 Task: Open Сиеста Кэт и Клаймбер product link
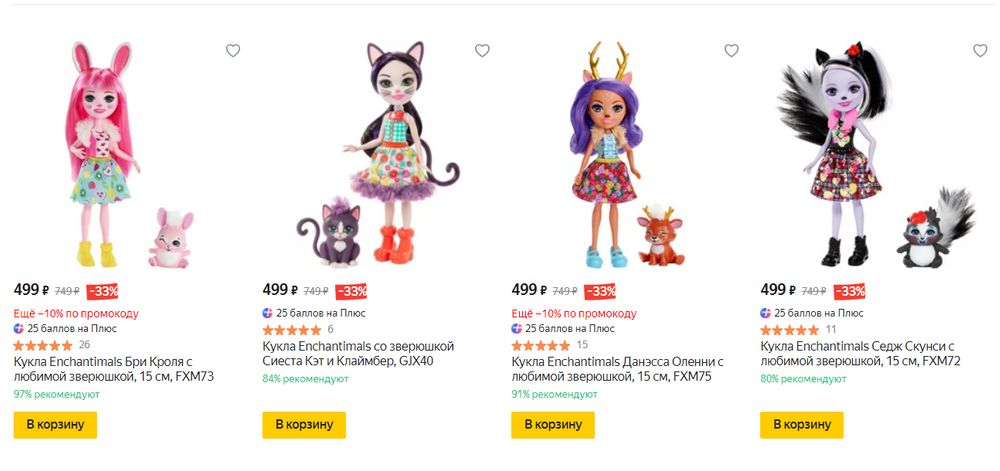(x=358, y=353)
